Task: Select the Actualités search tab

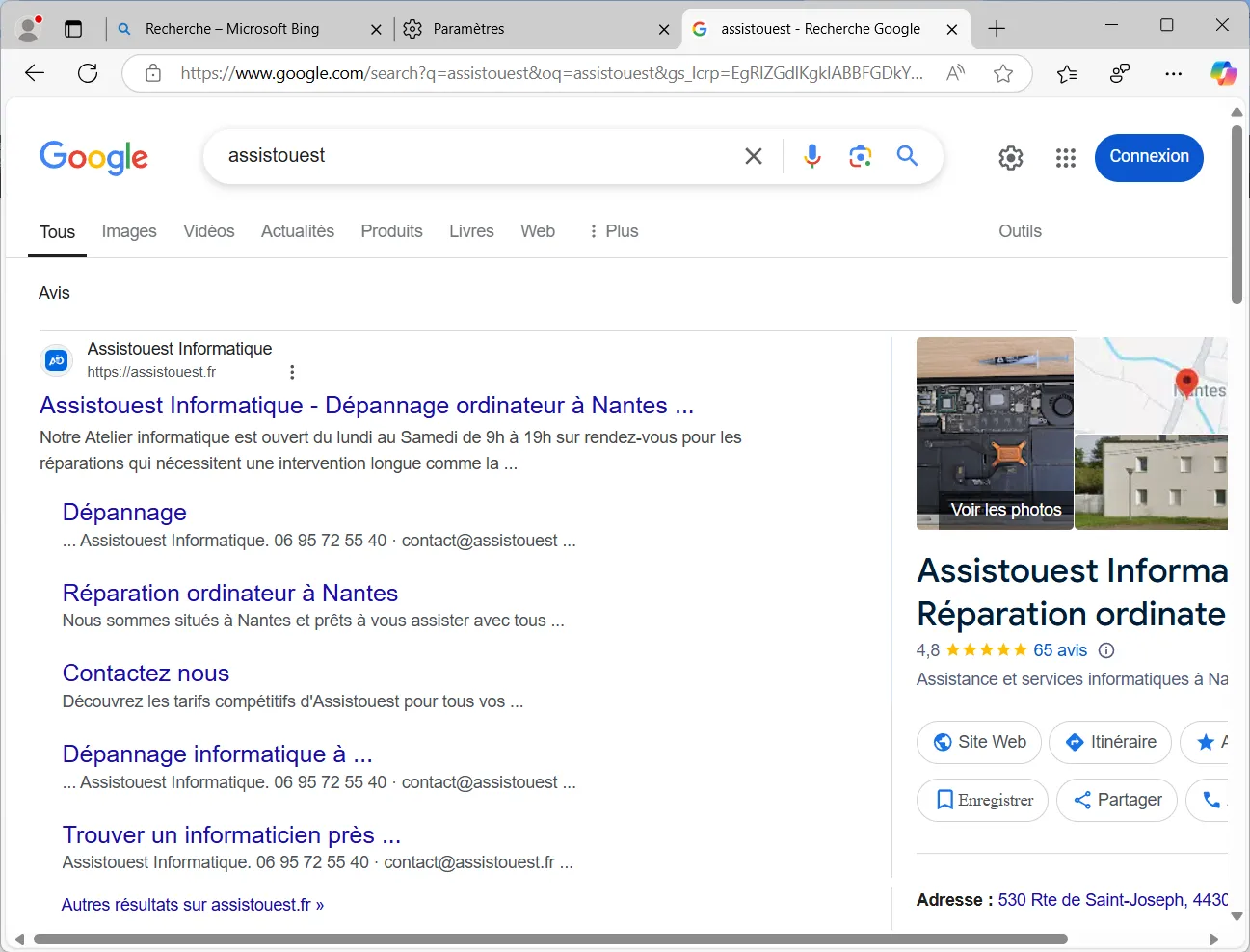Action: (x=298, y=231)
